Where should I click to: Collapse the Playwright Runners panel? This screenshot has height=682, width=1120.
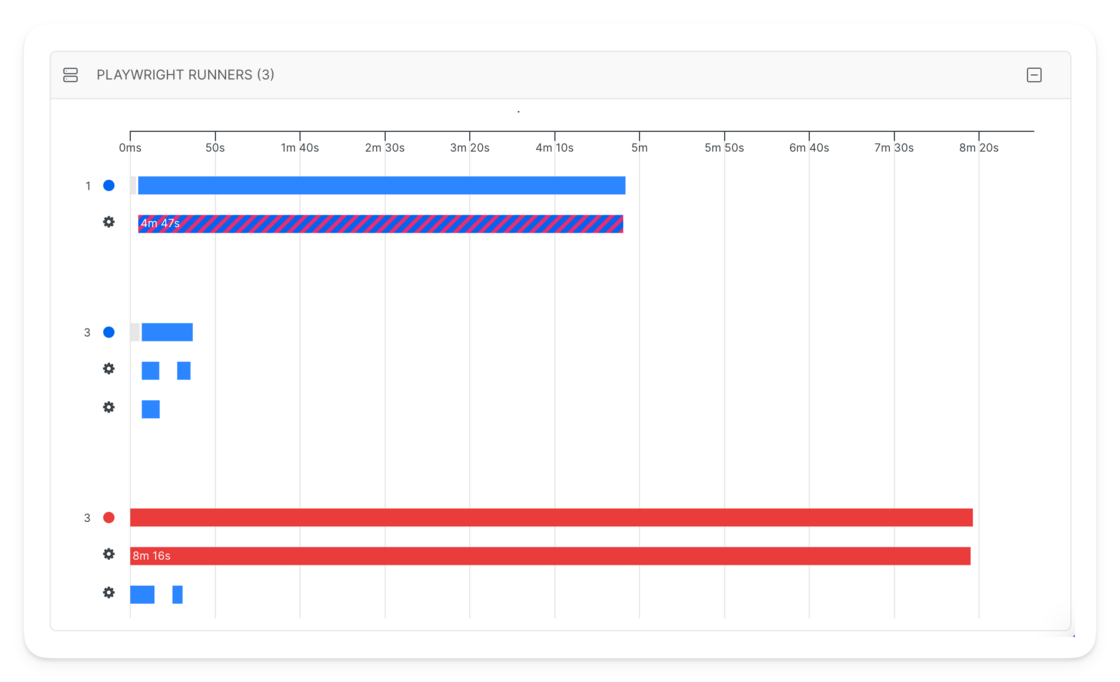(x=1034, y=75)
